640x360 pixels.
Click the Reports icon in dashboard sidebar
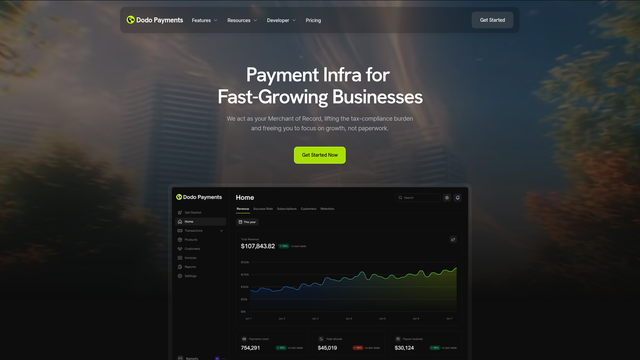click(x=180, y=267)
